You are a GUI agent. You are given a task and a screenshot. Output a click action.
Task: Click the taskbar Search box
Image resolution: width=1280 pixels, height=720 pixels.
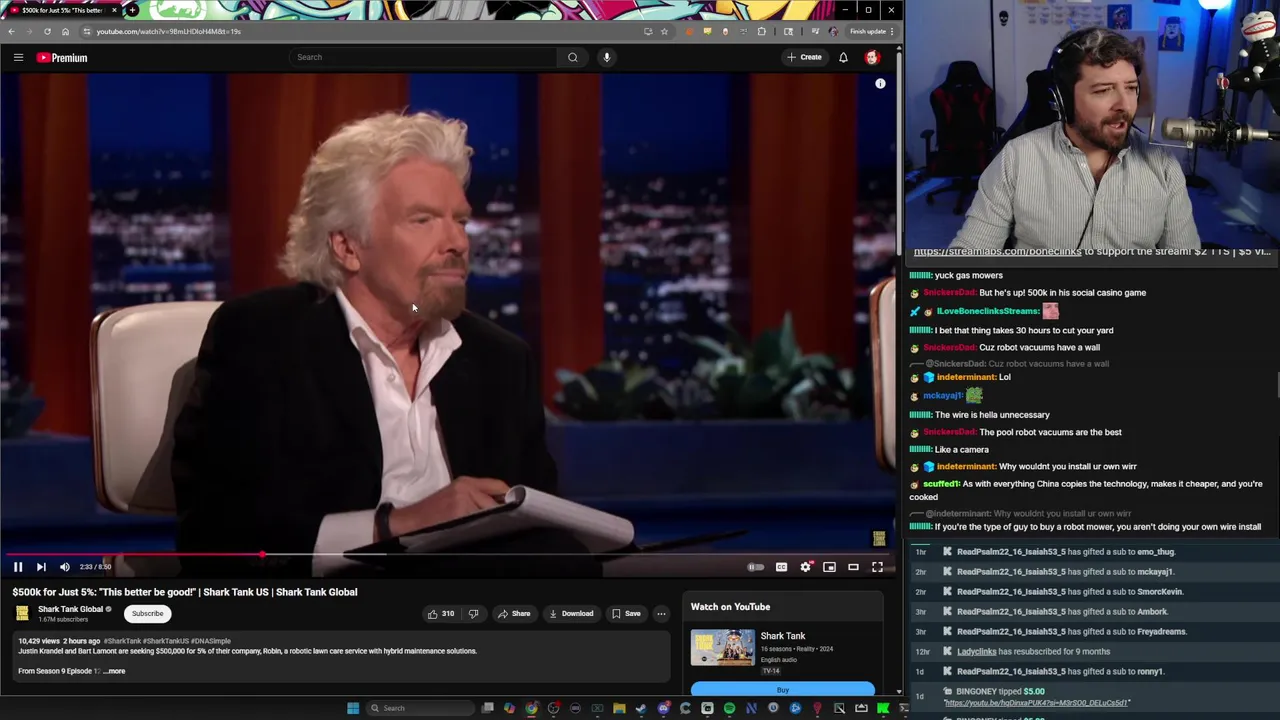tap(420, 708)
